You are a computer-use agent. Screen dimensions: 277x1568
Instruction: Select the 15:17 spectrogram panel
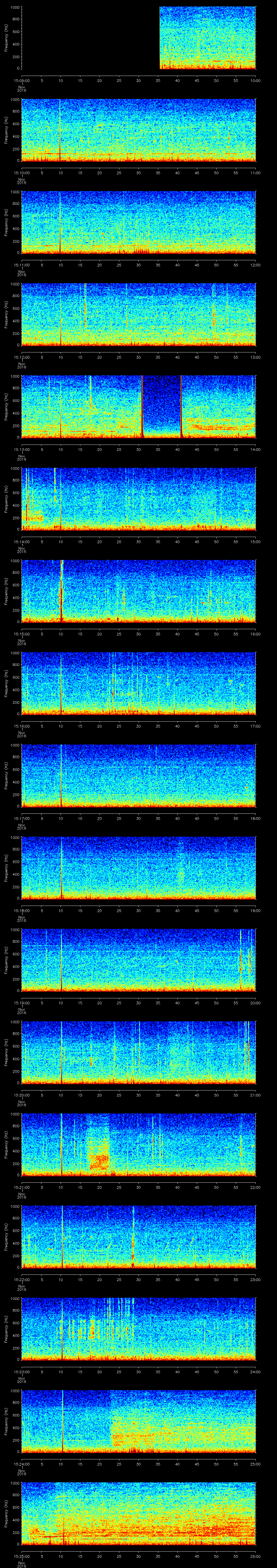coord(138,775)
